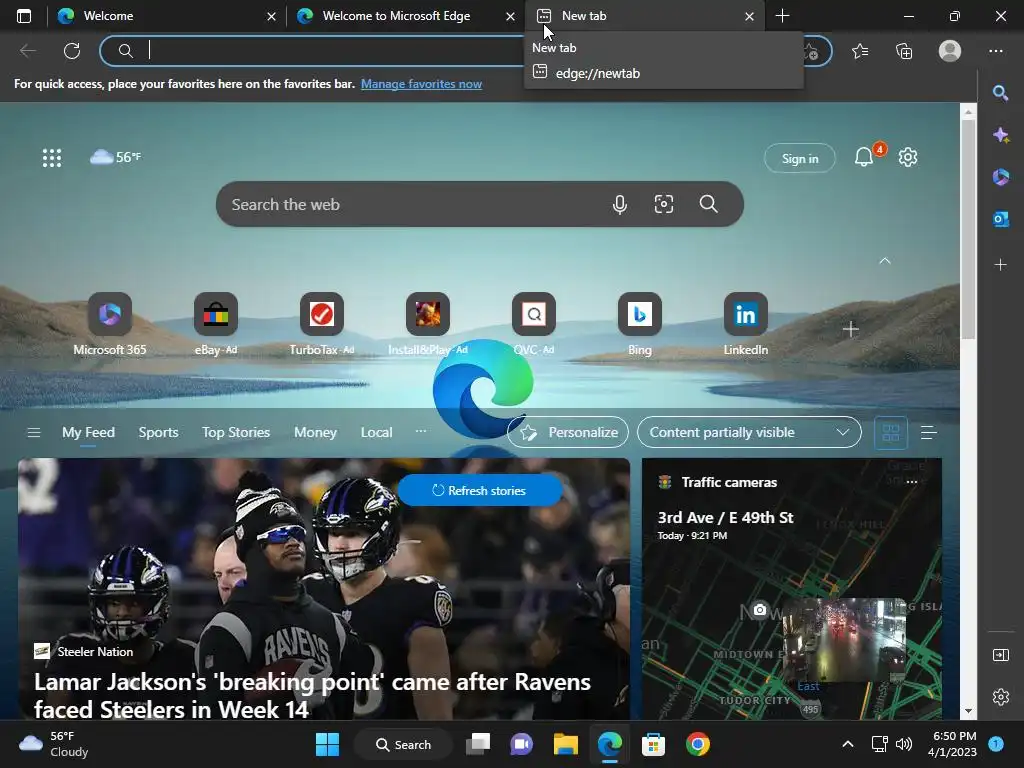Show more feed categories ellipsis
Image resolution: width=1024 pixels, height=768 pixels.
tap(421, 431)
